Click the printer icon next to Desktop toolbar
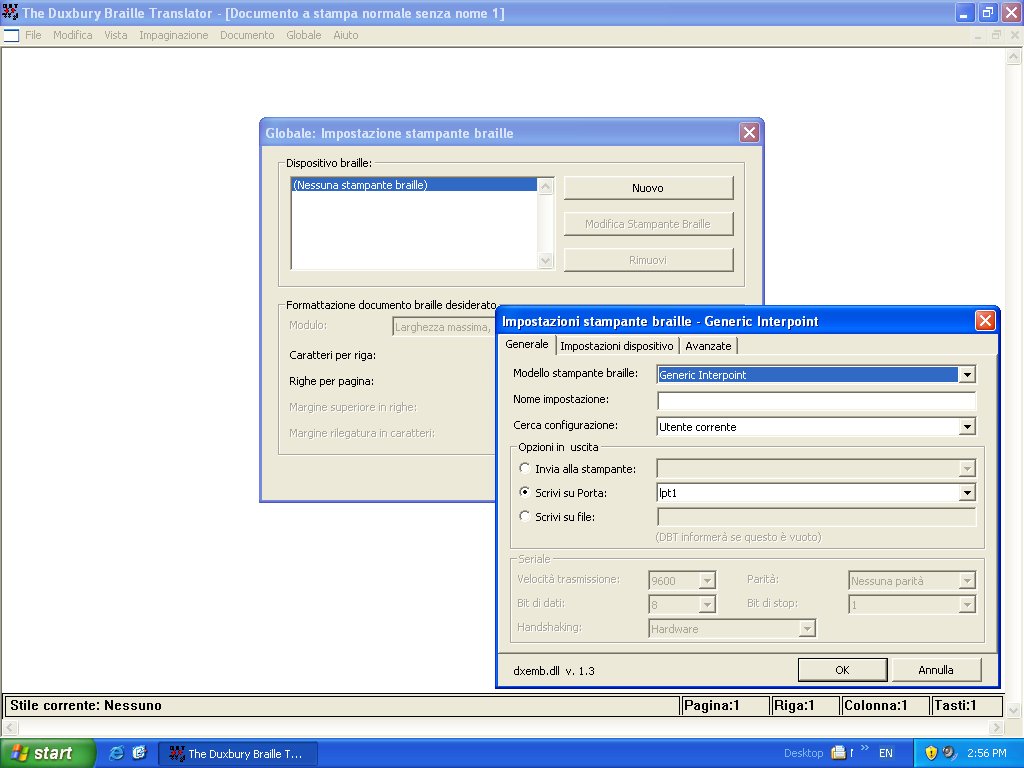 pos(838,753)
